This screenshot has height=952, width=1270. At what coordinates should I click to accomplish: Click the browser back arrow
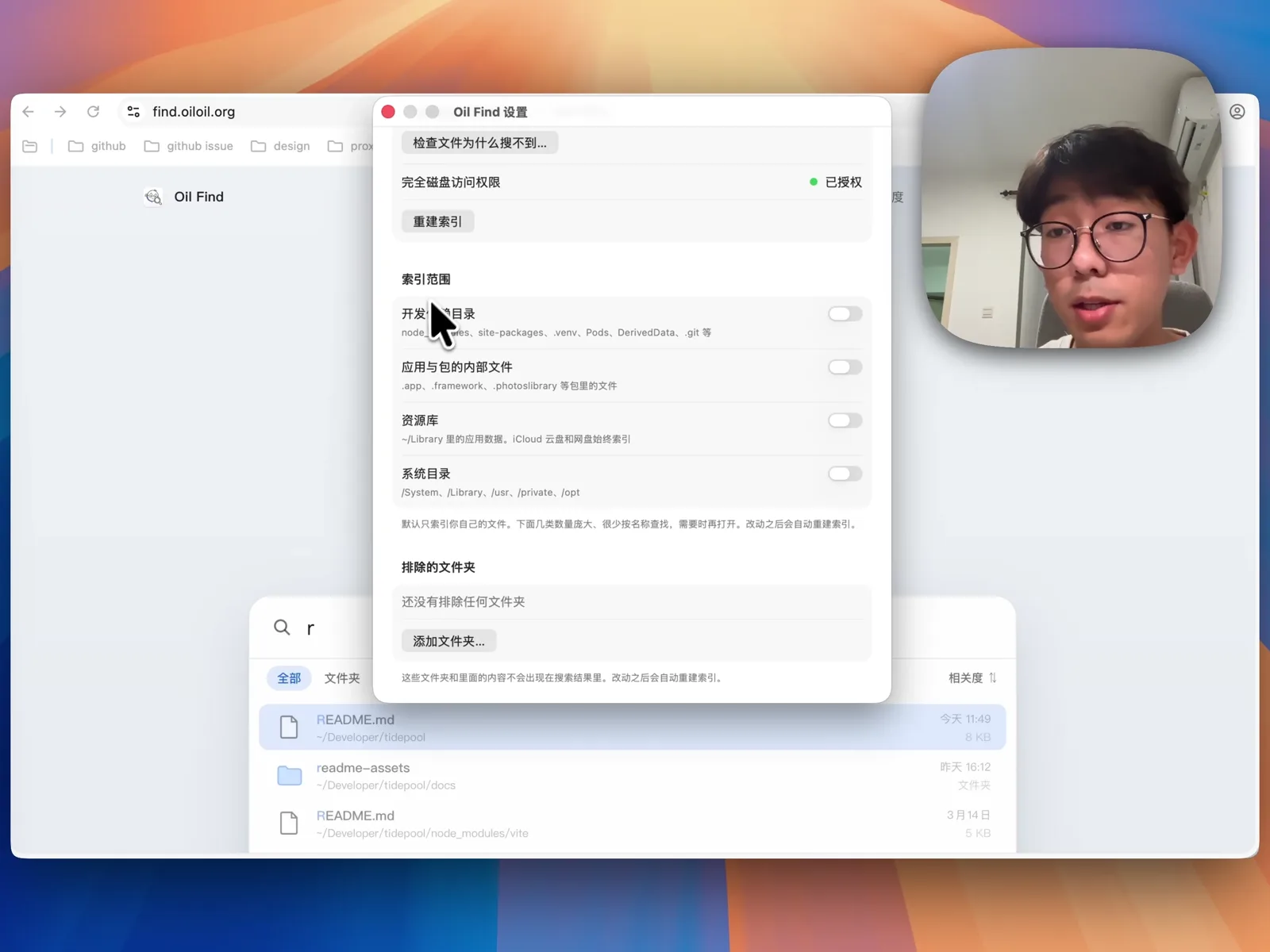(x=29, y=112)
